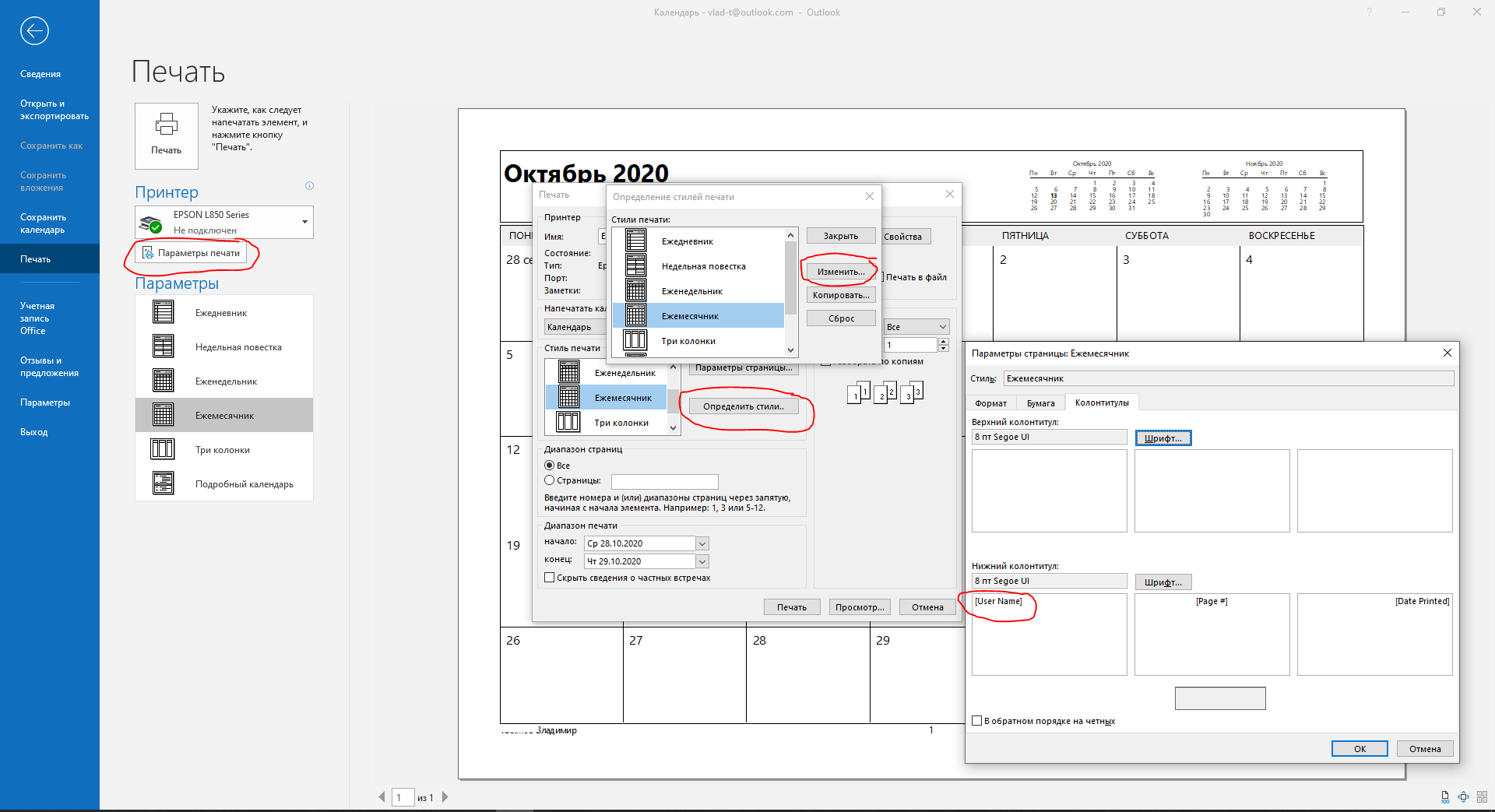Switch to the Колонтитулы tab
This screenshot has width=1495, height=812.
pyautogui.click(x=1102, y=402)
